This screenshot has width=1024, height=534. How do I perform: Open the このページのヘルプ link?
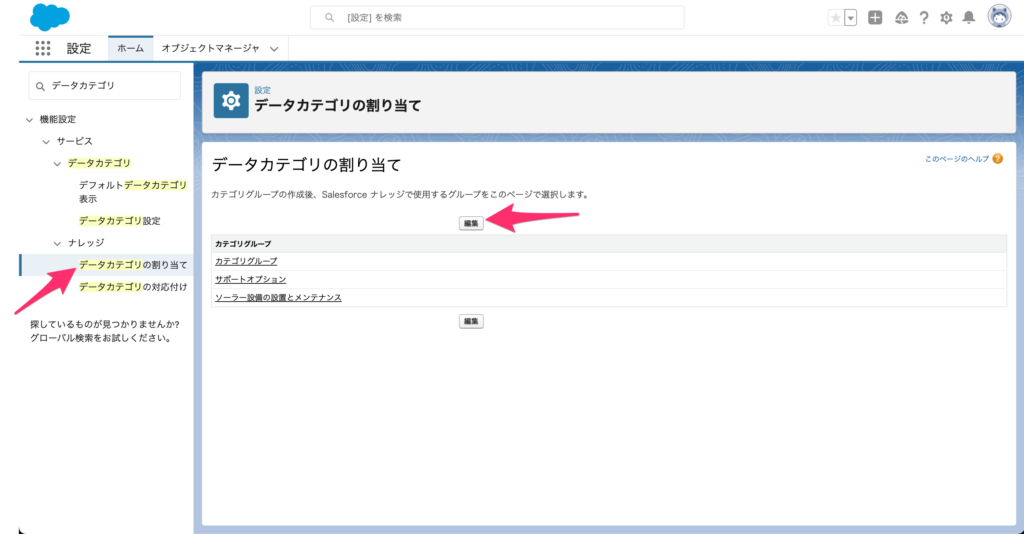[956, 159]
